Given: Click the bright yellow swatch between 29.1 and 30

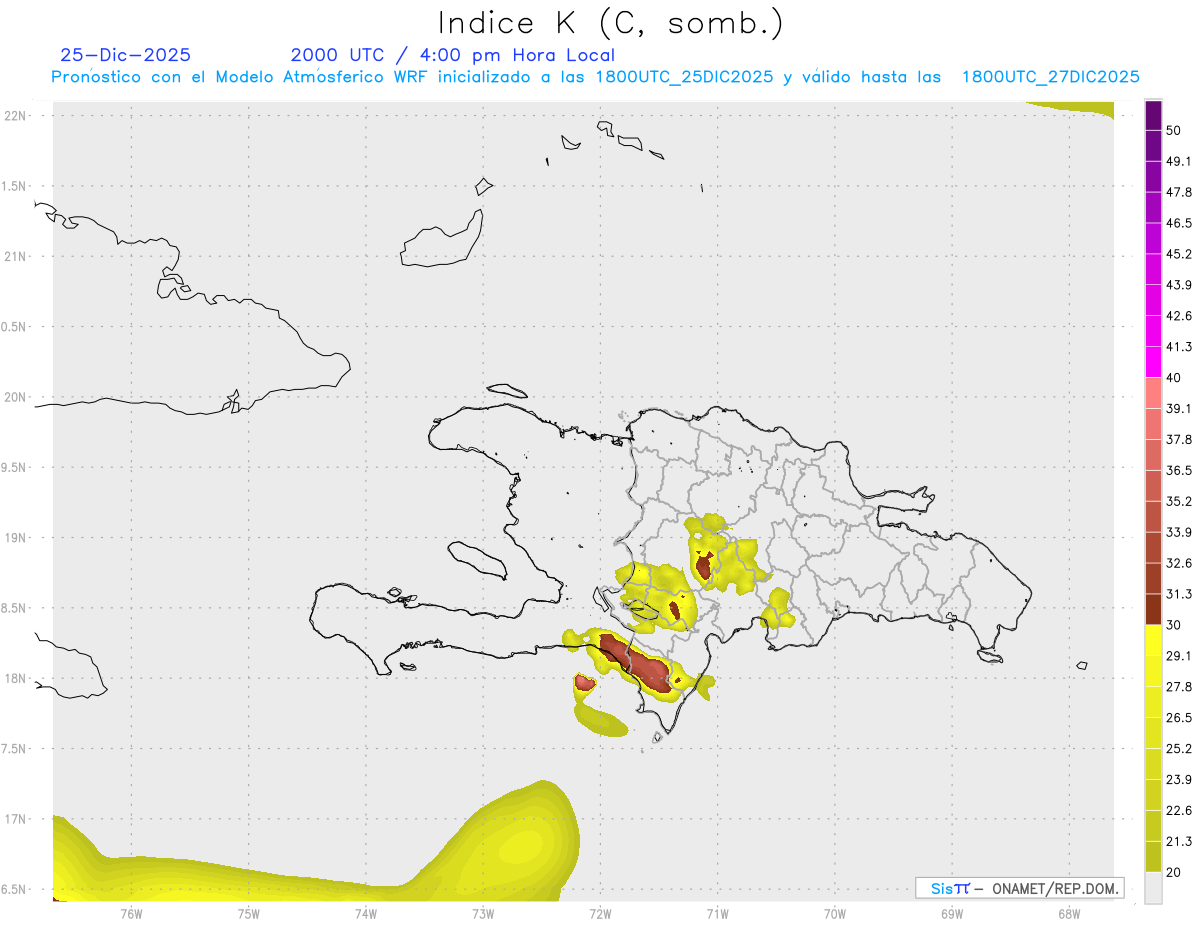Looking at the screenshot, I should coord(1153,640).
